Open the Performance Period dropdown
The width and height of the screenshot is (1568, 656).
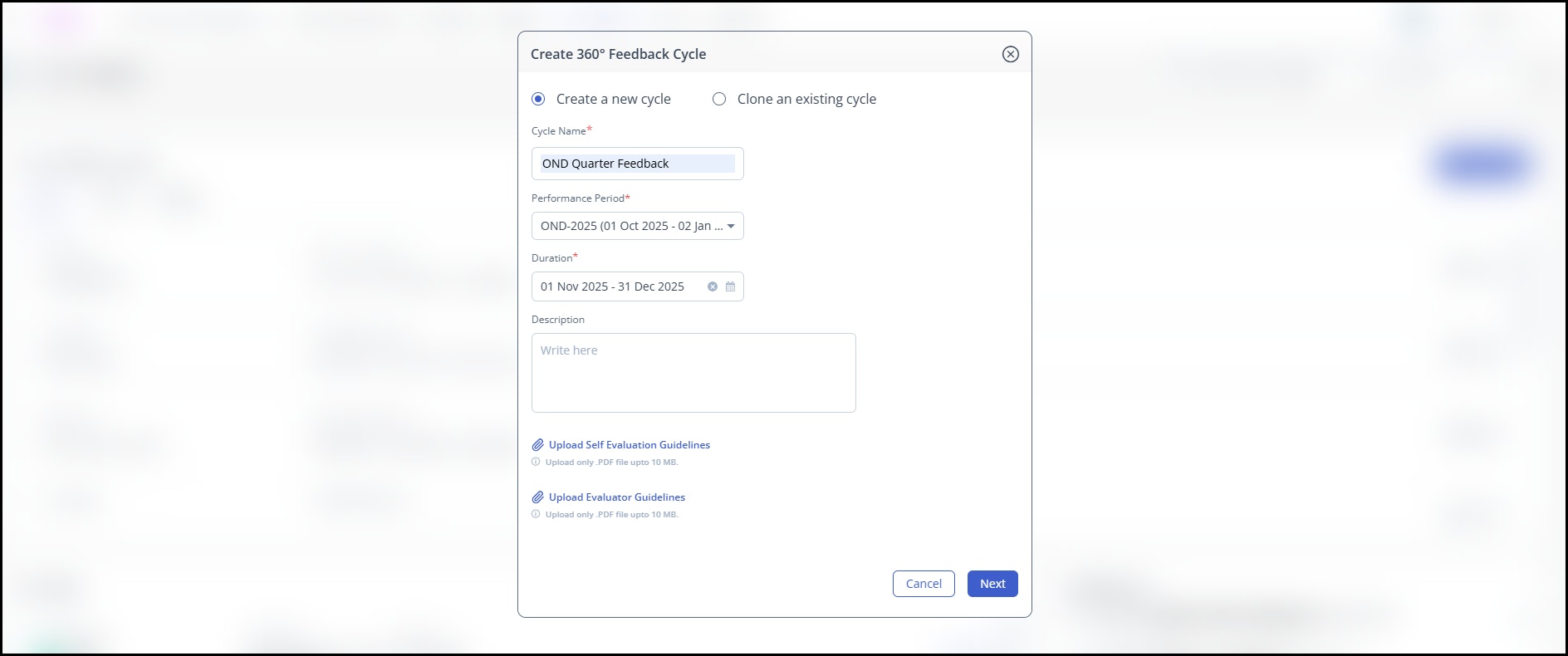pos(637,226)
